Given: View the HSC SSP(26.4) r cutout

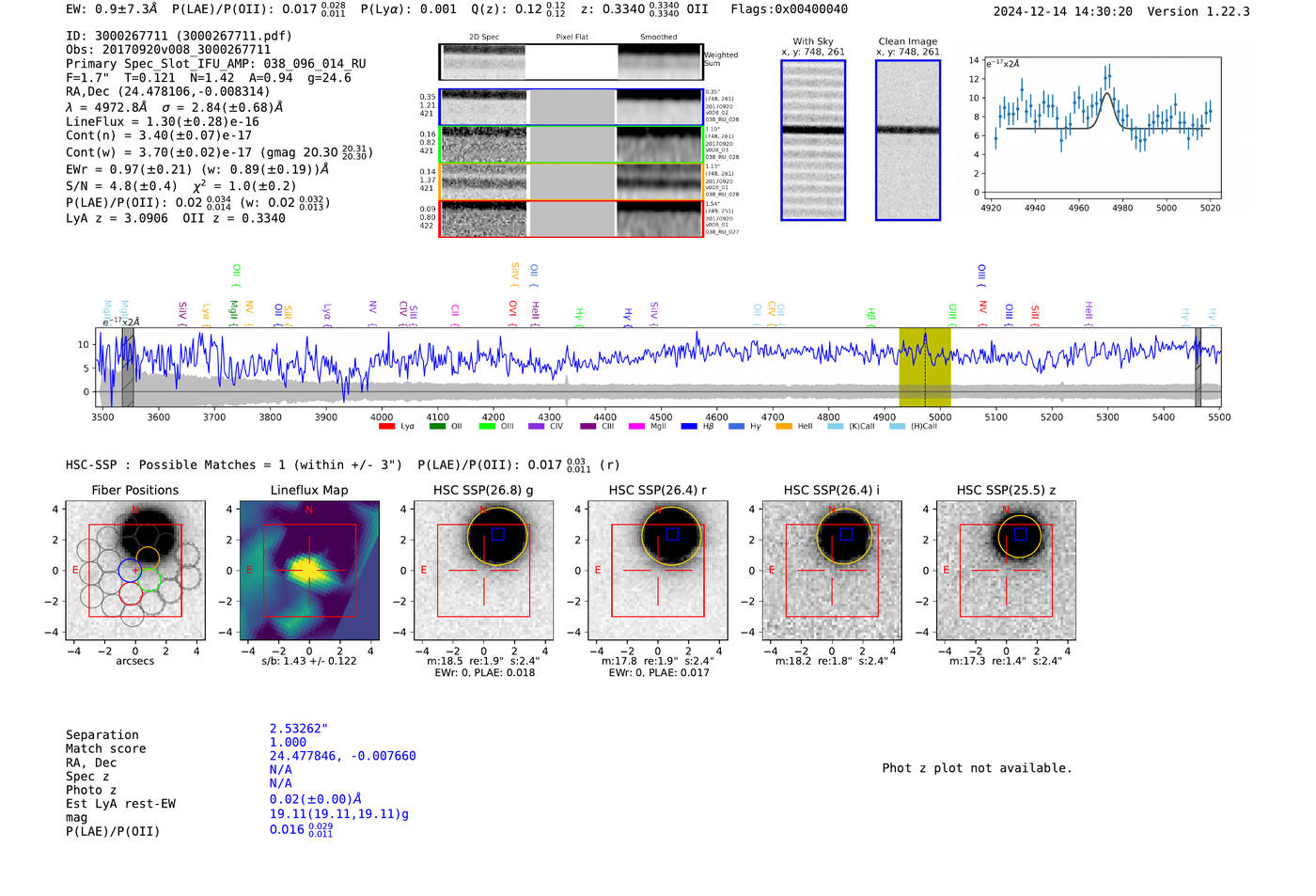Looking at the screenshot, I should [658, 571].
